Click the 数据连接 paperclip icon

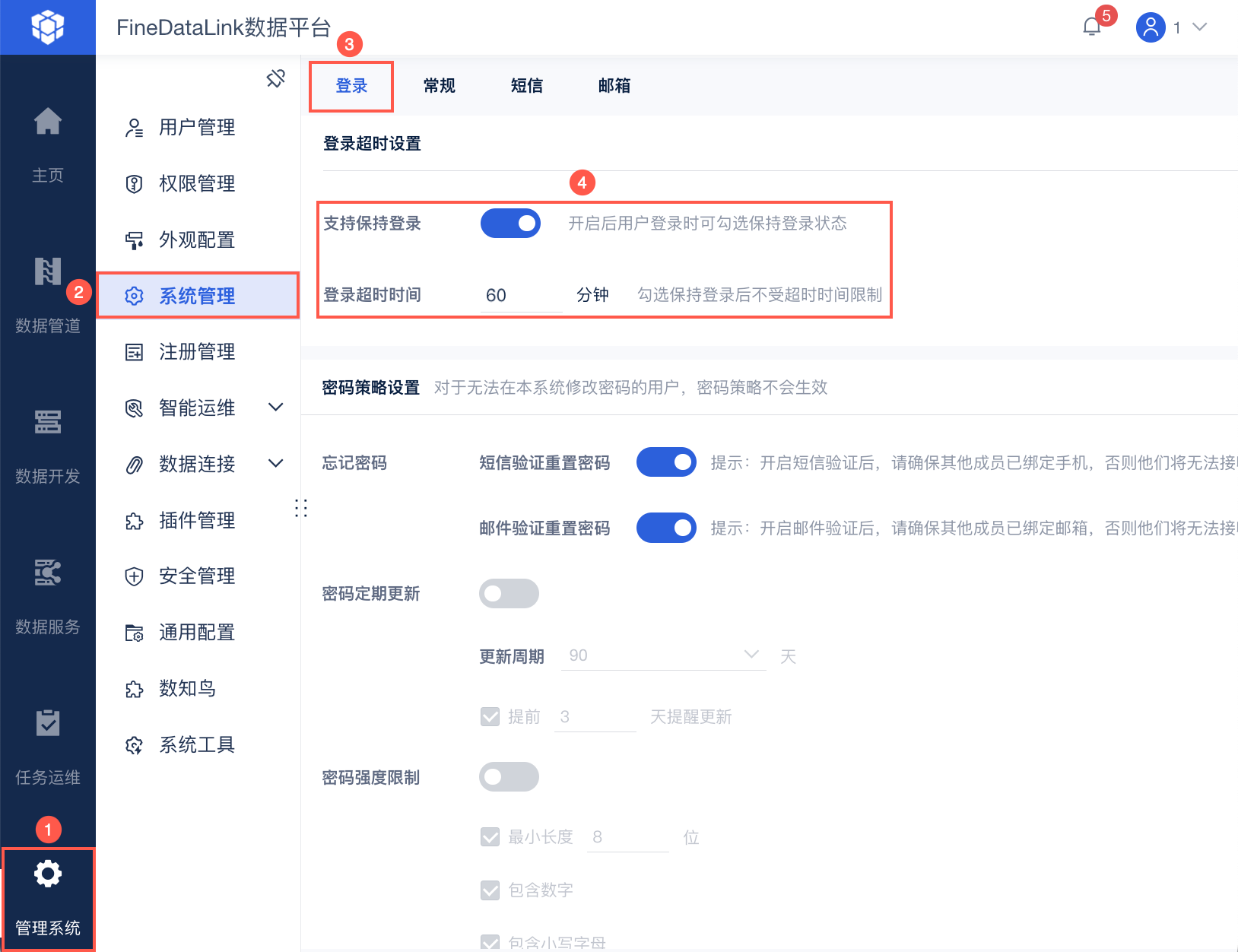pos(134,465)
